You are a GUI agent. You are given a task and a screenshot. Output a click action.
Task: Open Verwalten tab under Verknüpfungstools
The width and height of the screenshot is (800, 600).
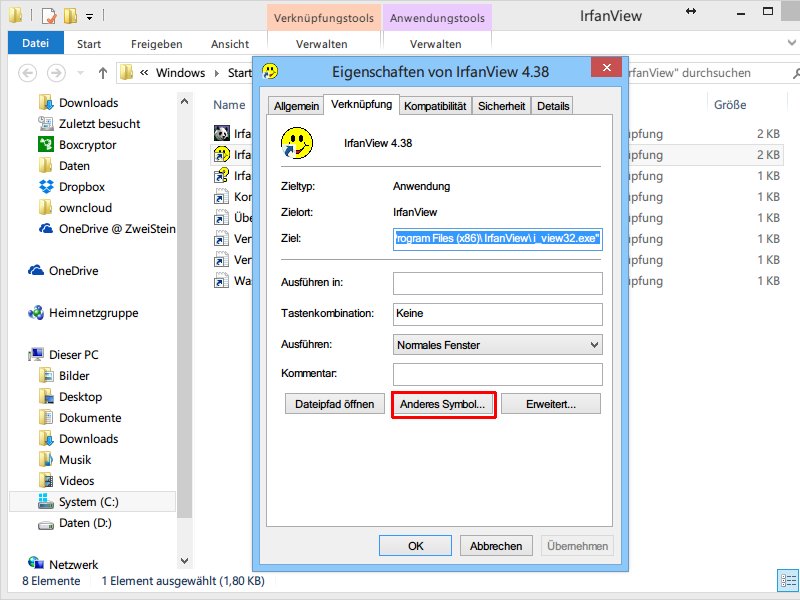322,44
